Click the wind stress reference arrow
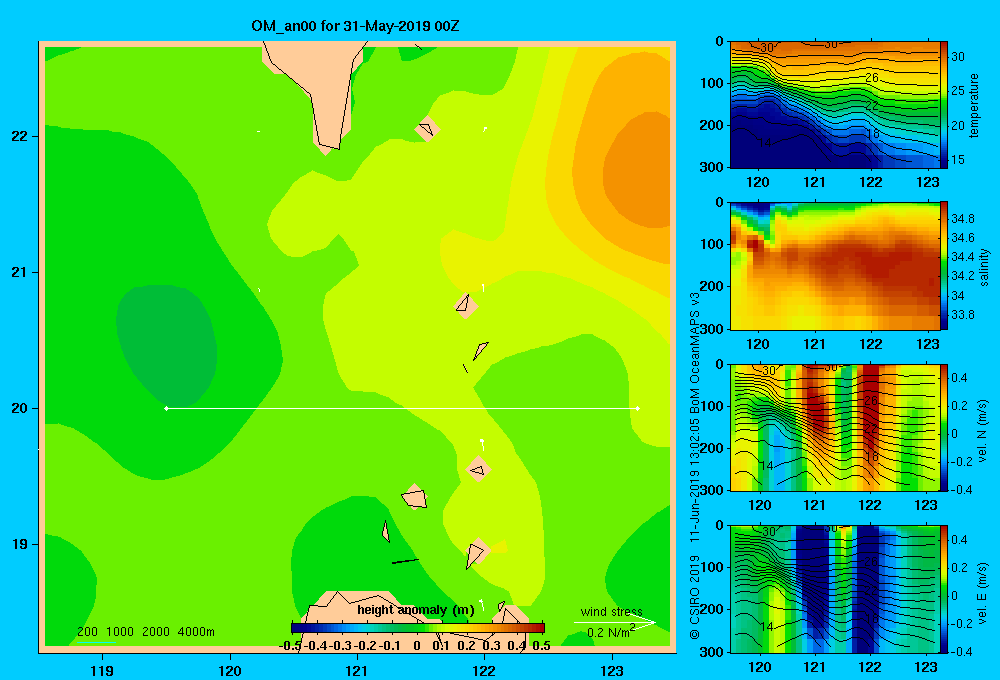1000x680 pixels. coord(614,623)
